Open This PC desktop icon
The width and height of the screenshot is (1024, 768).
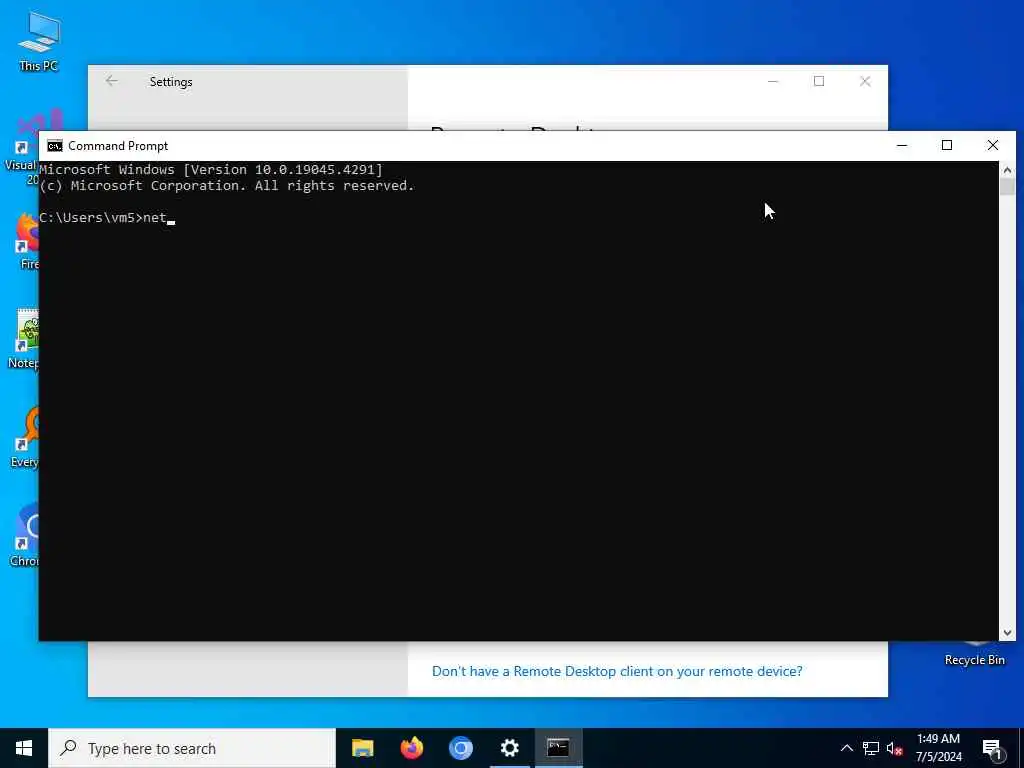[39, 40]
